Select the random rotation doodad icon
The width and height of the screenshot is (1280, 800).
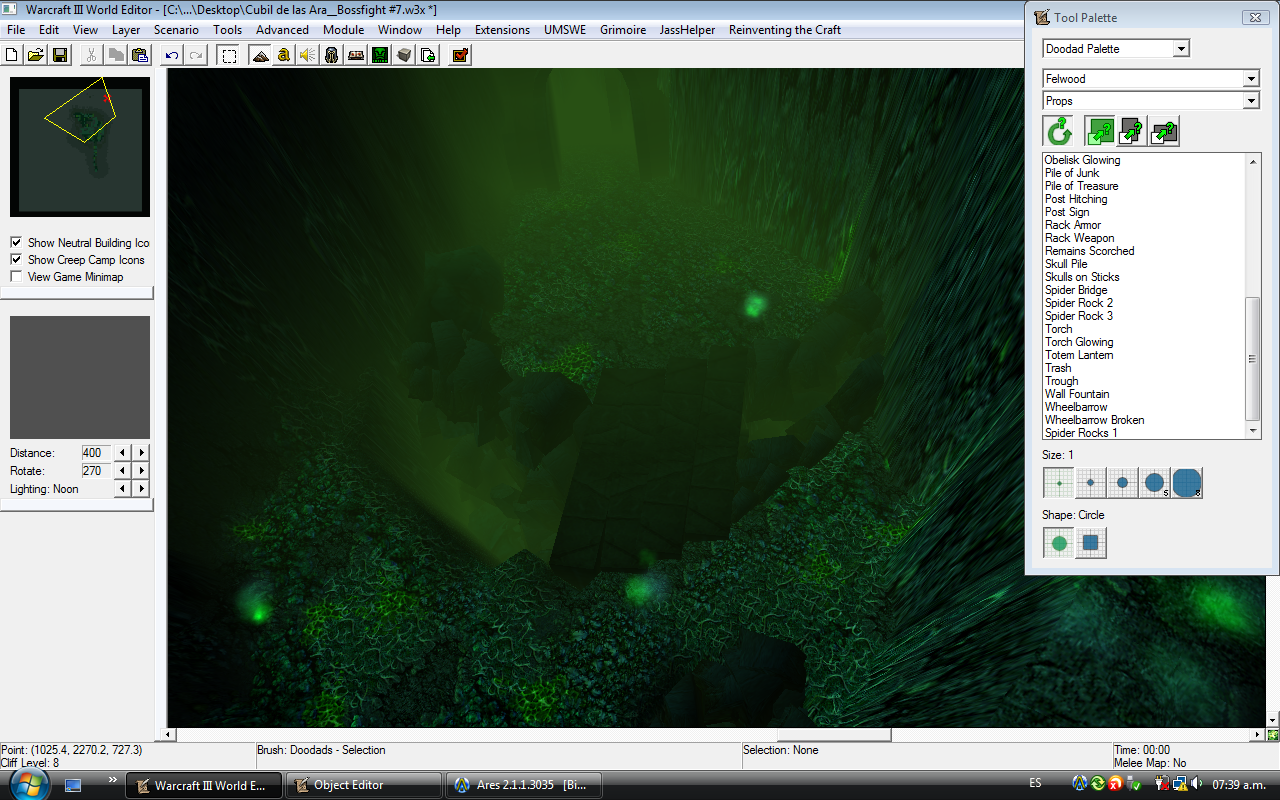click(1058, 131)
